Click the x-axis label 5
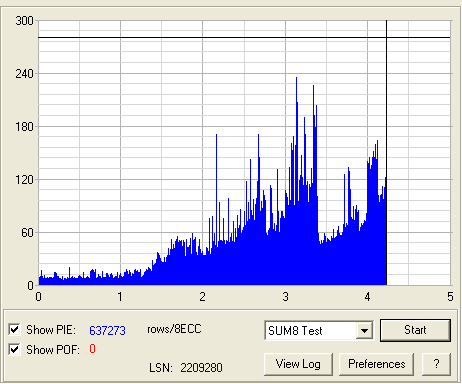This screenshot has width=462, height=384. (x=450, y=297)
